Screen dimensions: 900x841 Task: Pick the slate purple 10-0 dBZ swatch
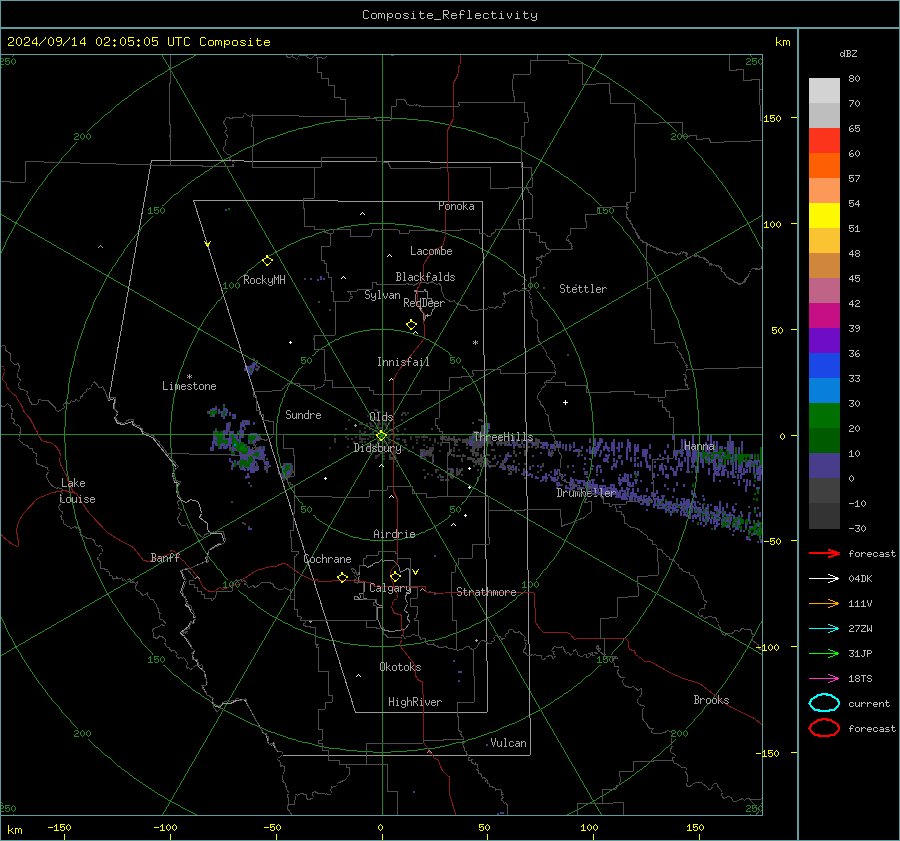[x=824, y=466]
